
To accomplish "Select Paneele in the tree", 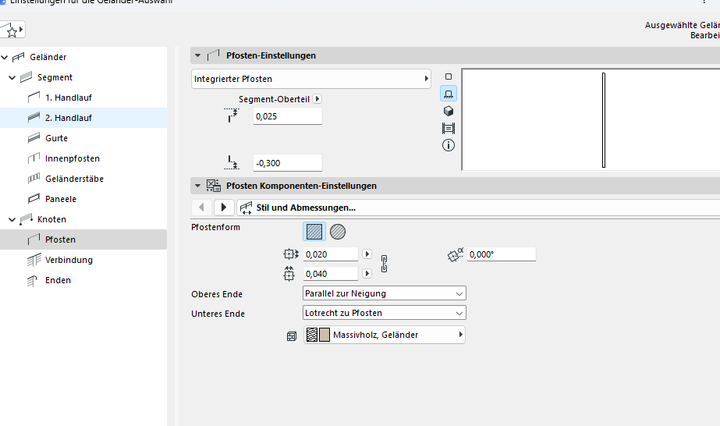I will [61, 199].
